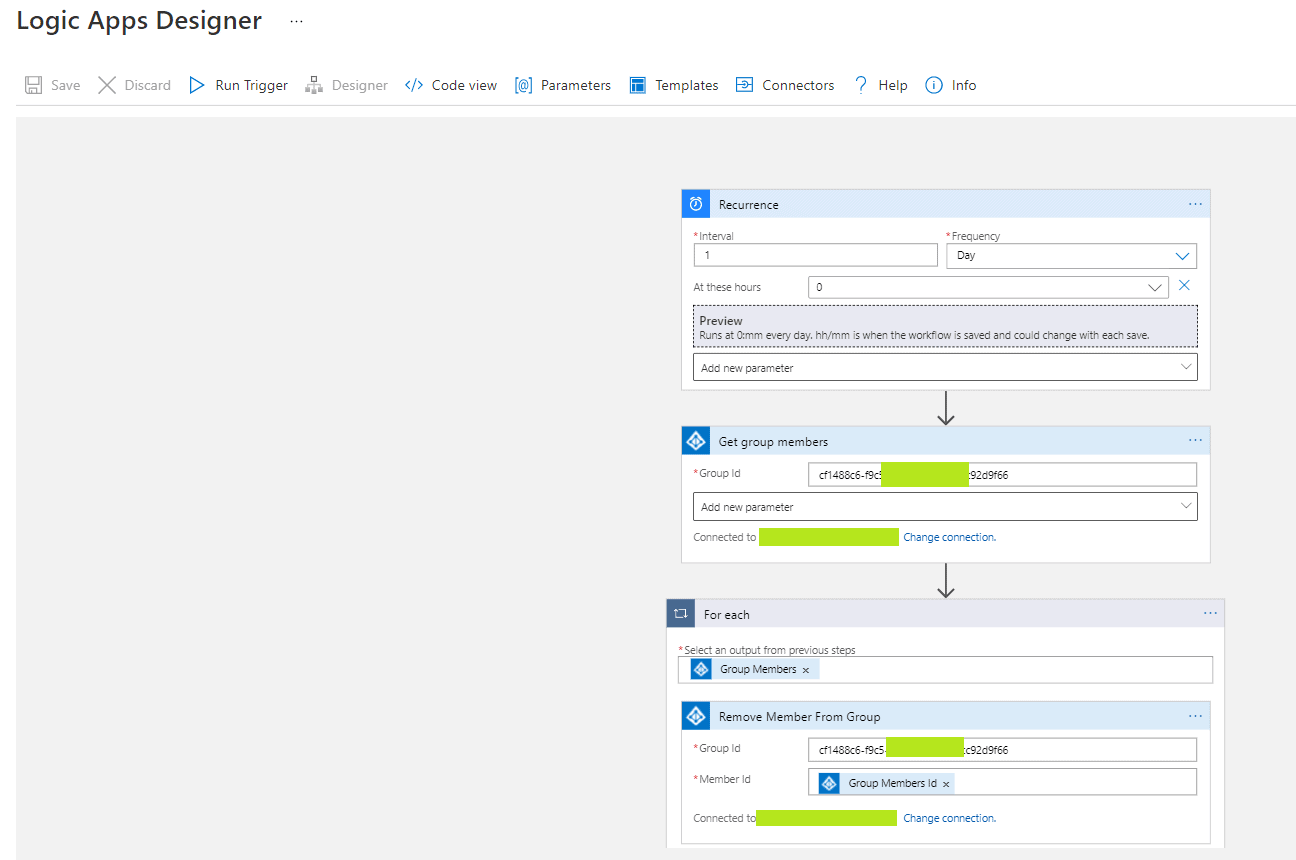Click the Get group members Azure AD icon
Screen dimensions: 1296x860
click(x=696, y=441)
